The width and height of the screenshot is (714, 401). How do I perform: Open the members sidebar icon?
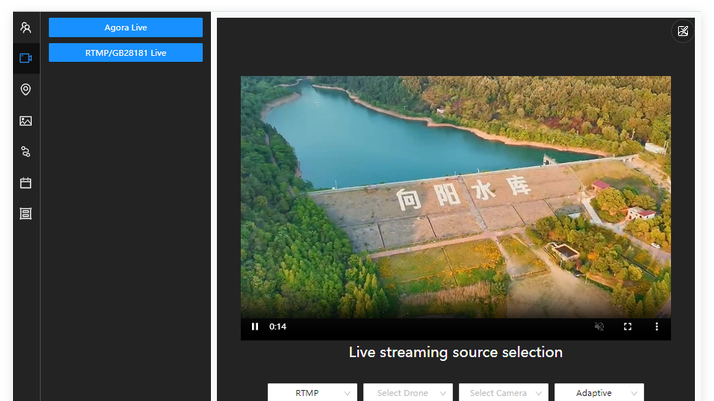tap(26, 28)
